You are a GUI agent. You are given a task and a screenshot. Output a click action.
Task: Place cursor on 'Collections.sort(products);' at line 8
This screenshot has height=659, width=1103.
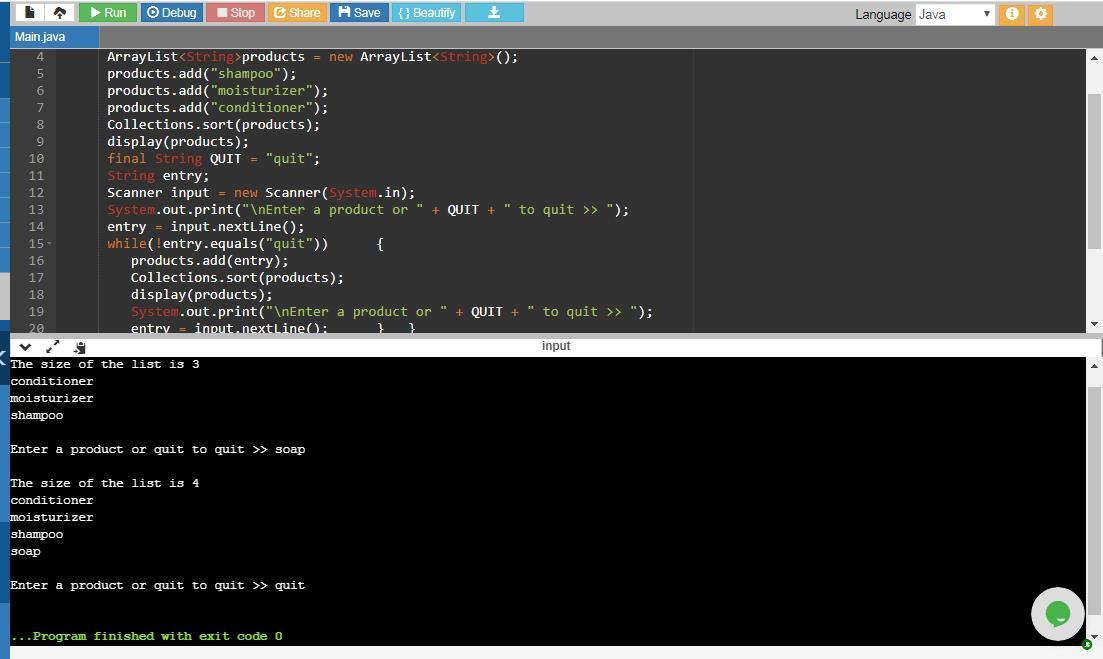pos(213,124)
